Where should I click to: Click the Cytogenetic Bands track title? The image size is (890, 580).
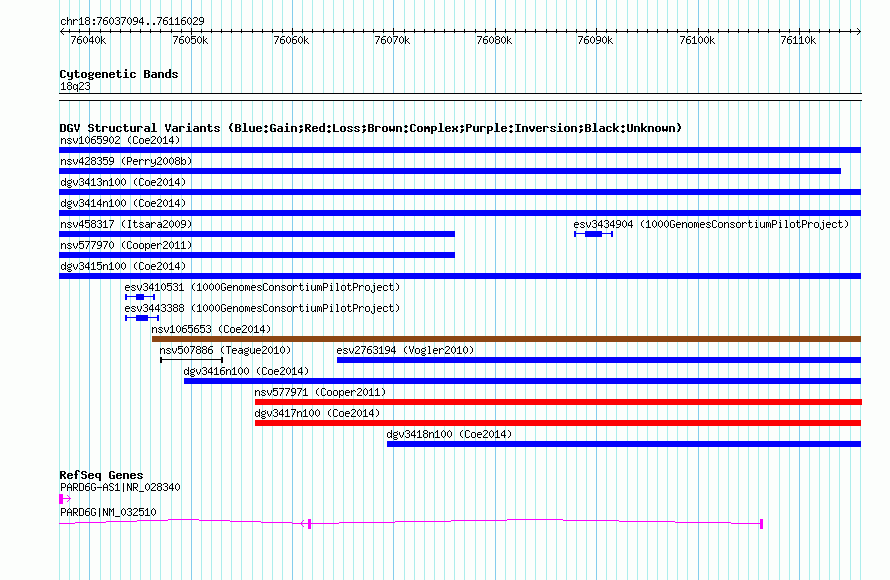tap(119, 74)
